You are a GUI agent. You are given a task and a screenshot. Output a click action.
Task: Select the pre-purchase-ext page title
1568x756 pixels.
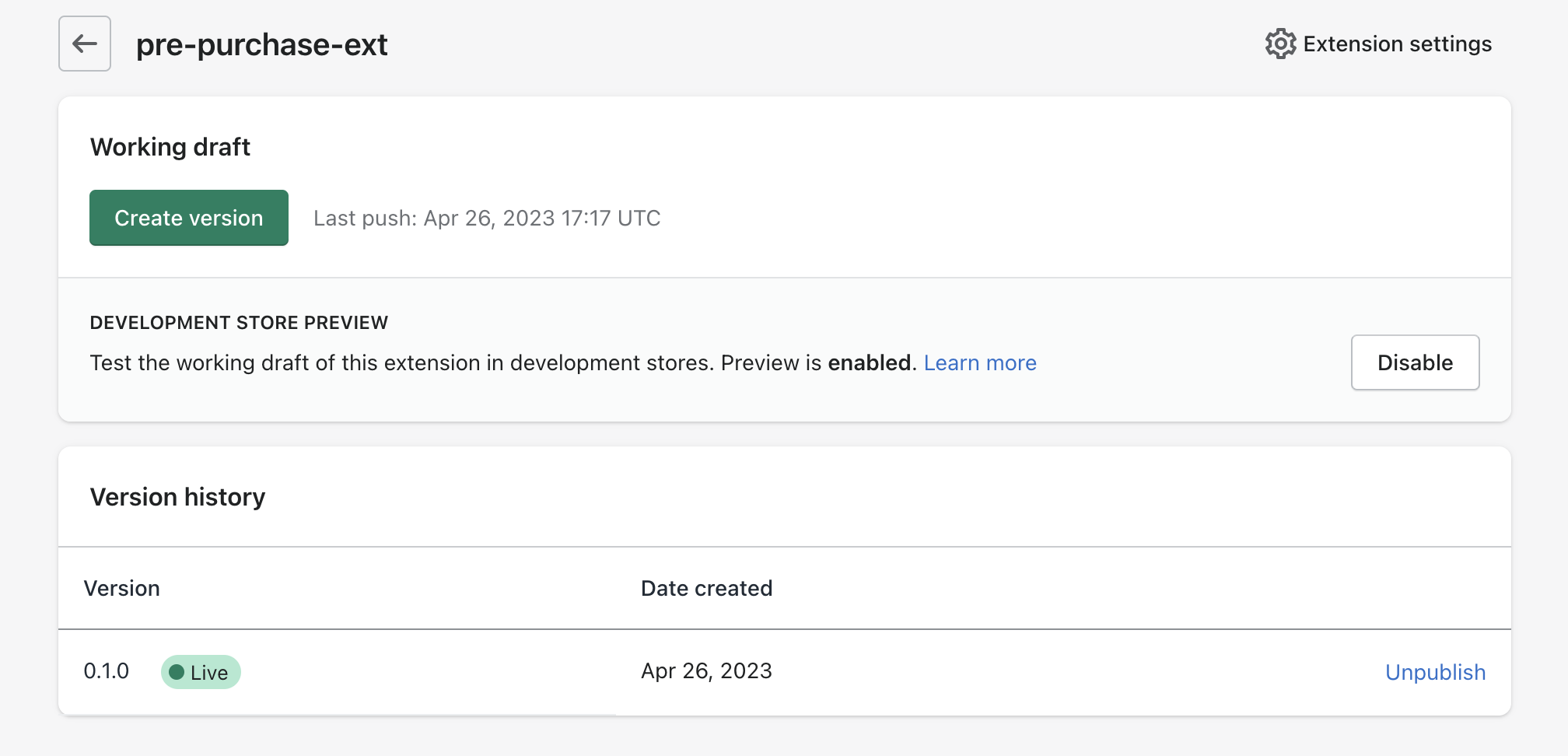pyautogui.click(x=262, y=45)
